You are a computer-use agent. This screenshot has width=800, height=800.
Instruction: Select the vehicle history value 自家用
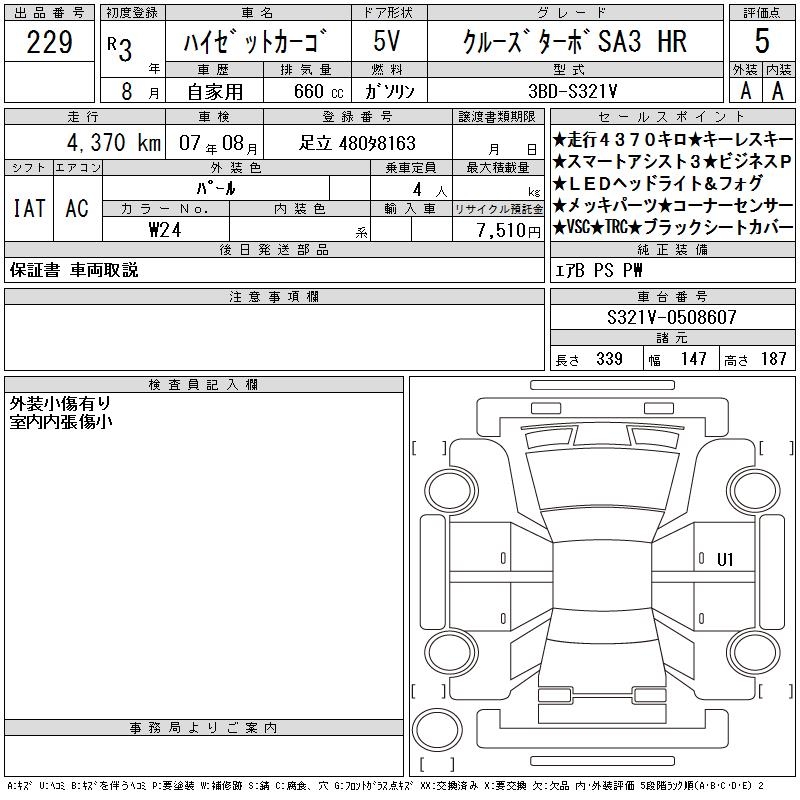coord(215,92)
